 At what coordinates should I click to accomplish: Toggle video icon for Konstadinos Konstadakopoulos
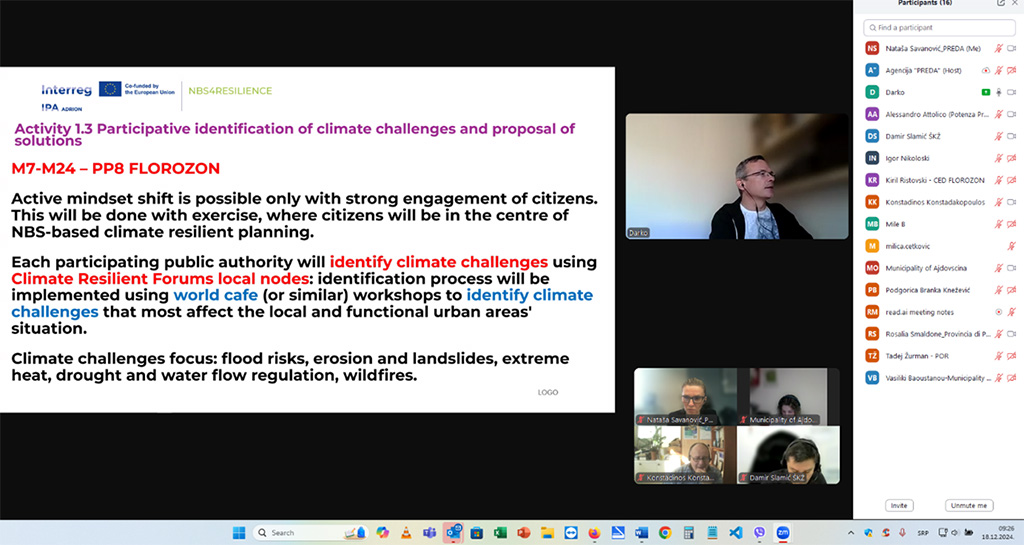[x=1011, y=202]
